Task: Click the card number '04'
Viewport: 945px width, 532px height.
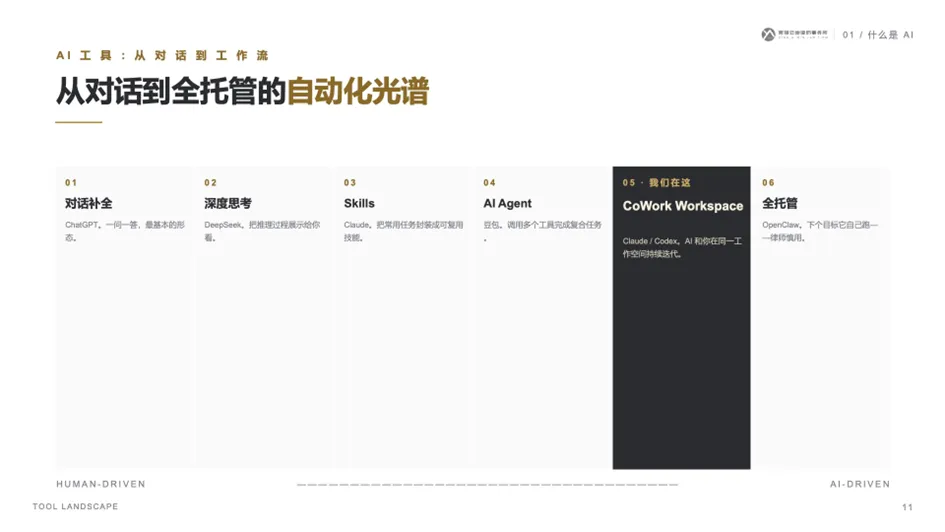Action: point(489,183)
